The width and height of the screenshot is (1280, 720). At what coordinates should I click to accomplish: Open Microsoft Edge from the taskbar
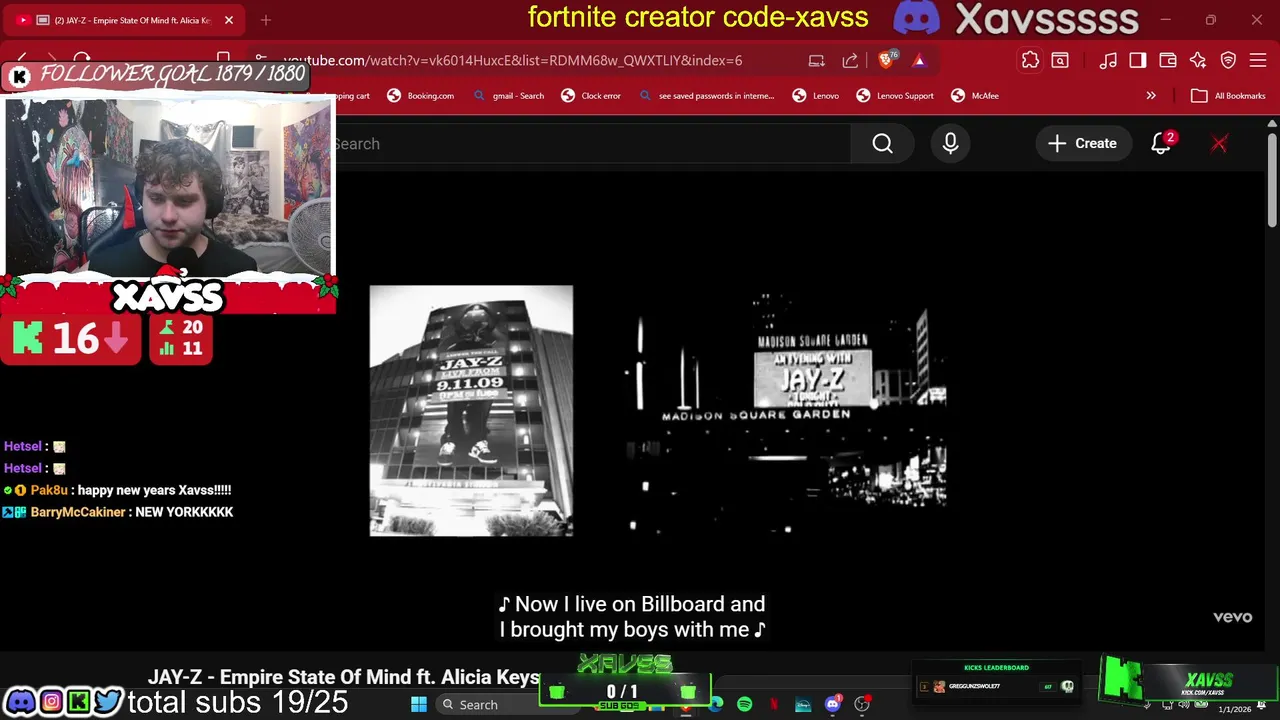tap(715, 704)
